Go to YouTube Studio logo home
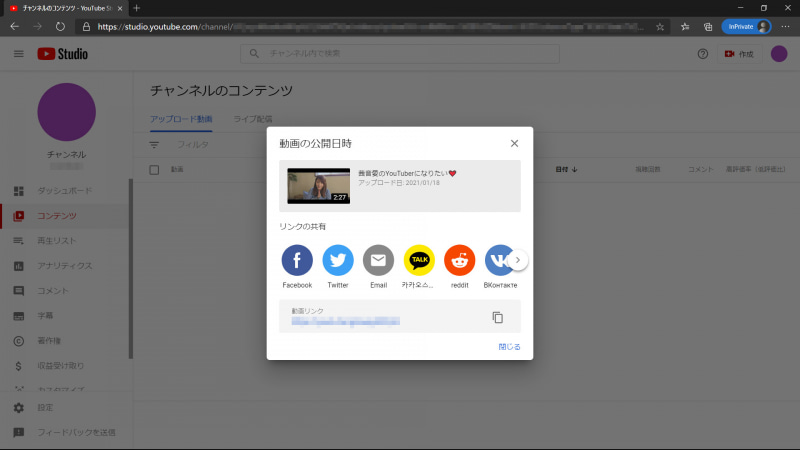The image size is (800, 450). point(62,54)
